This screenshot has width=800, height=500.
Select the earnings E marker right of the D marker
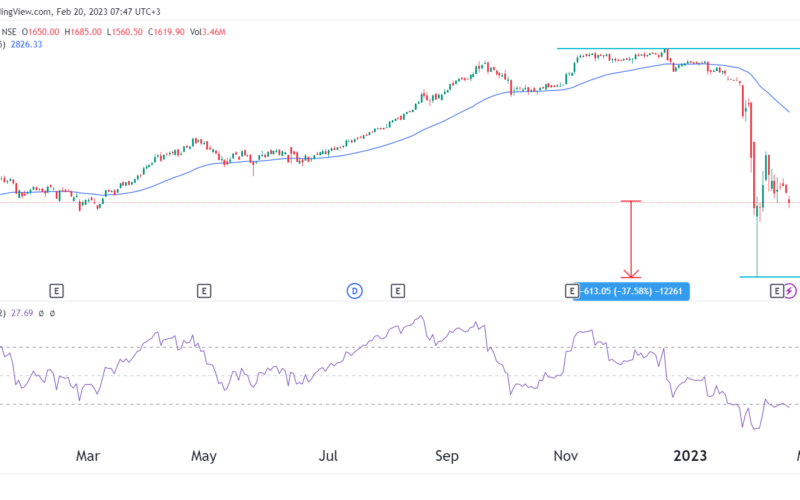pyautogui.click(x=397, y=291)
